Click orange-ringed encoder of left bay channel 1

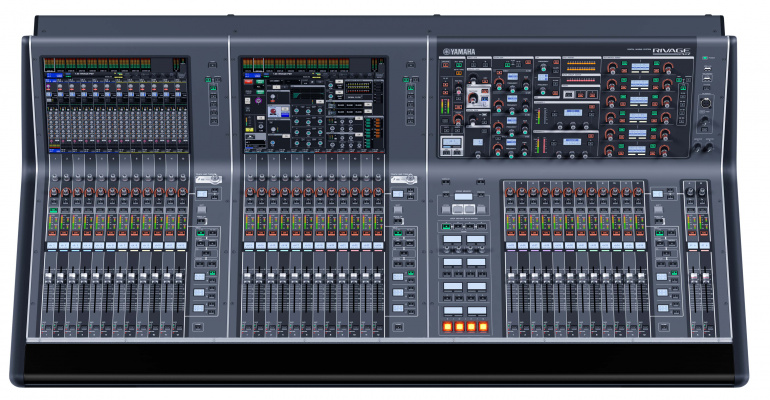pos(53,191)
